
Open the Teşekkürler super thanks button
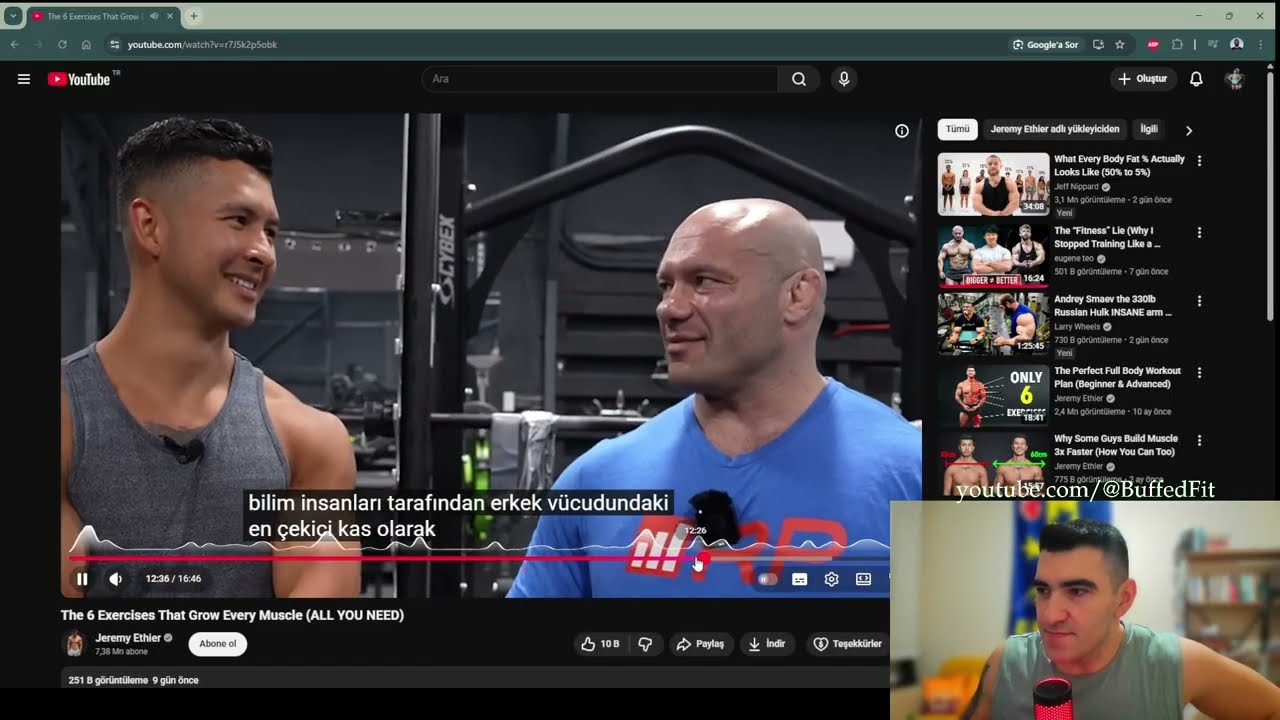pyautogui.click(x=848, y=644)
